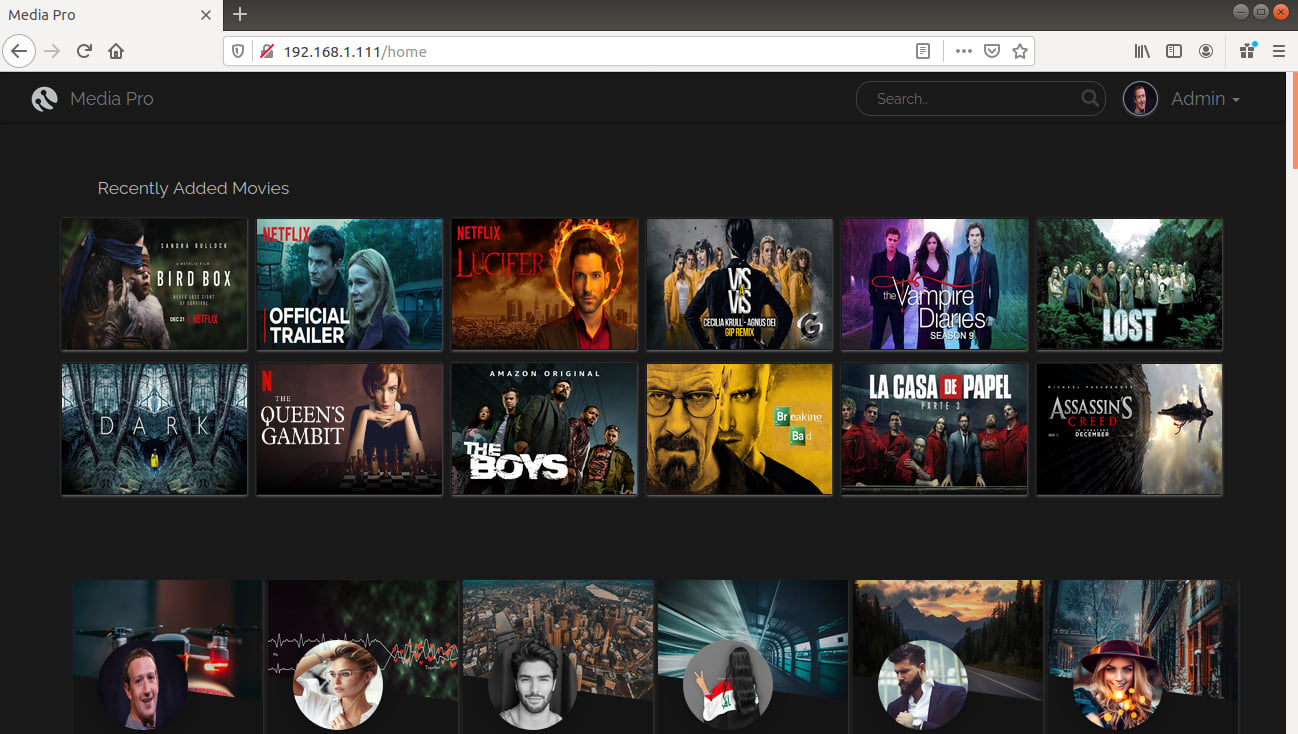Save page to Pocket icon
This screenshot has height=734, width=1298.
click(991, 51)
